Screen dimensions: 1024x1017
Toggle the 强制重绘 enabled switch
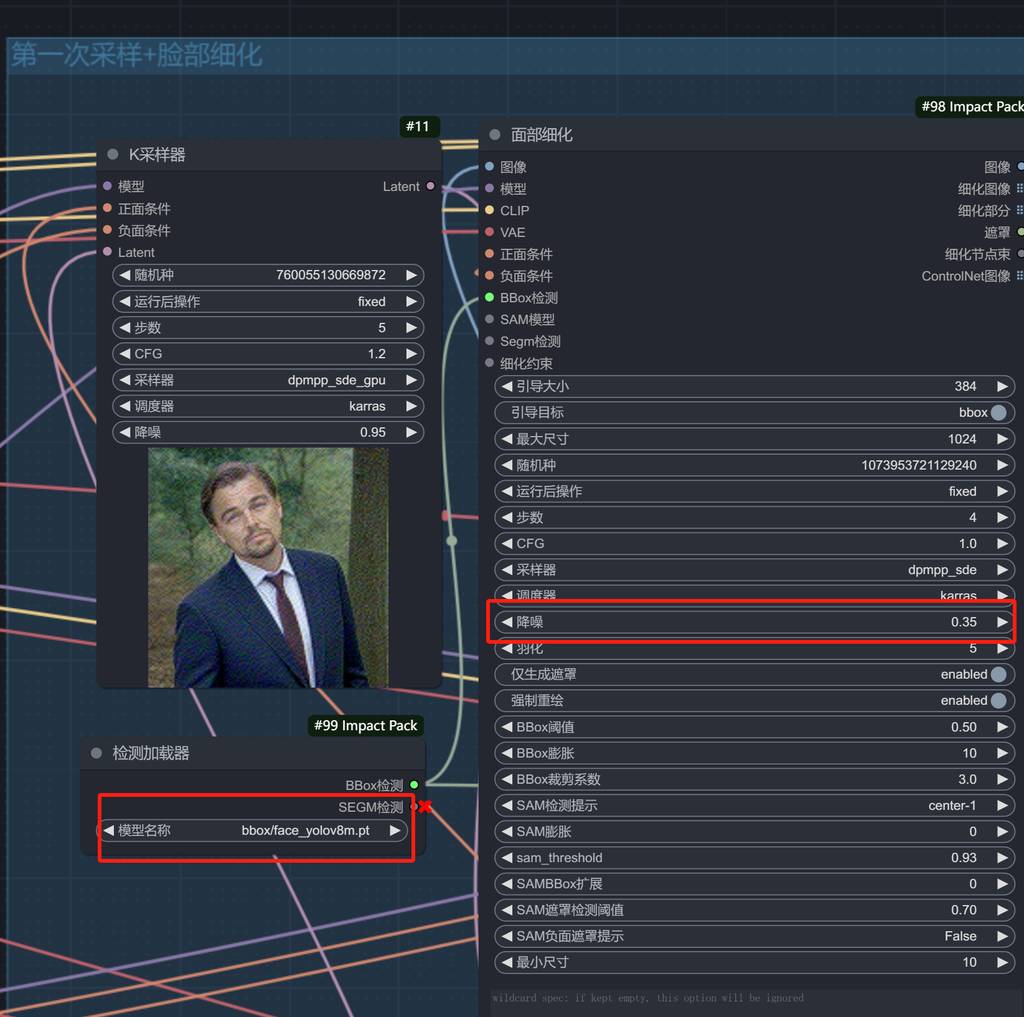(x=998, y=701)
